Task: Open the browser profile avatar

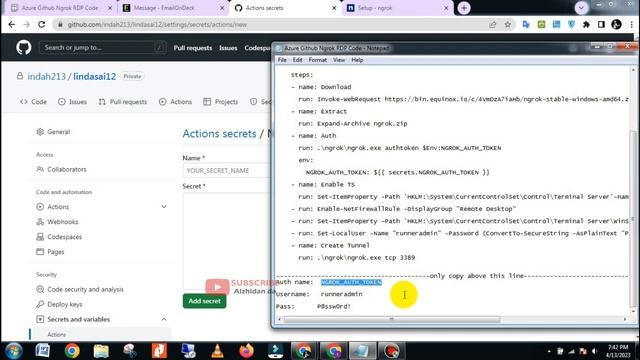Action: tap(616, 24)
